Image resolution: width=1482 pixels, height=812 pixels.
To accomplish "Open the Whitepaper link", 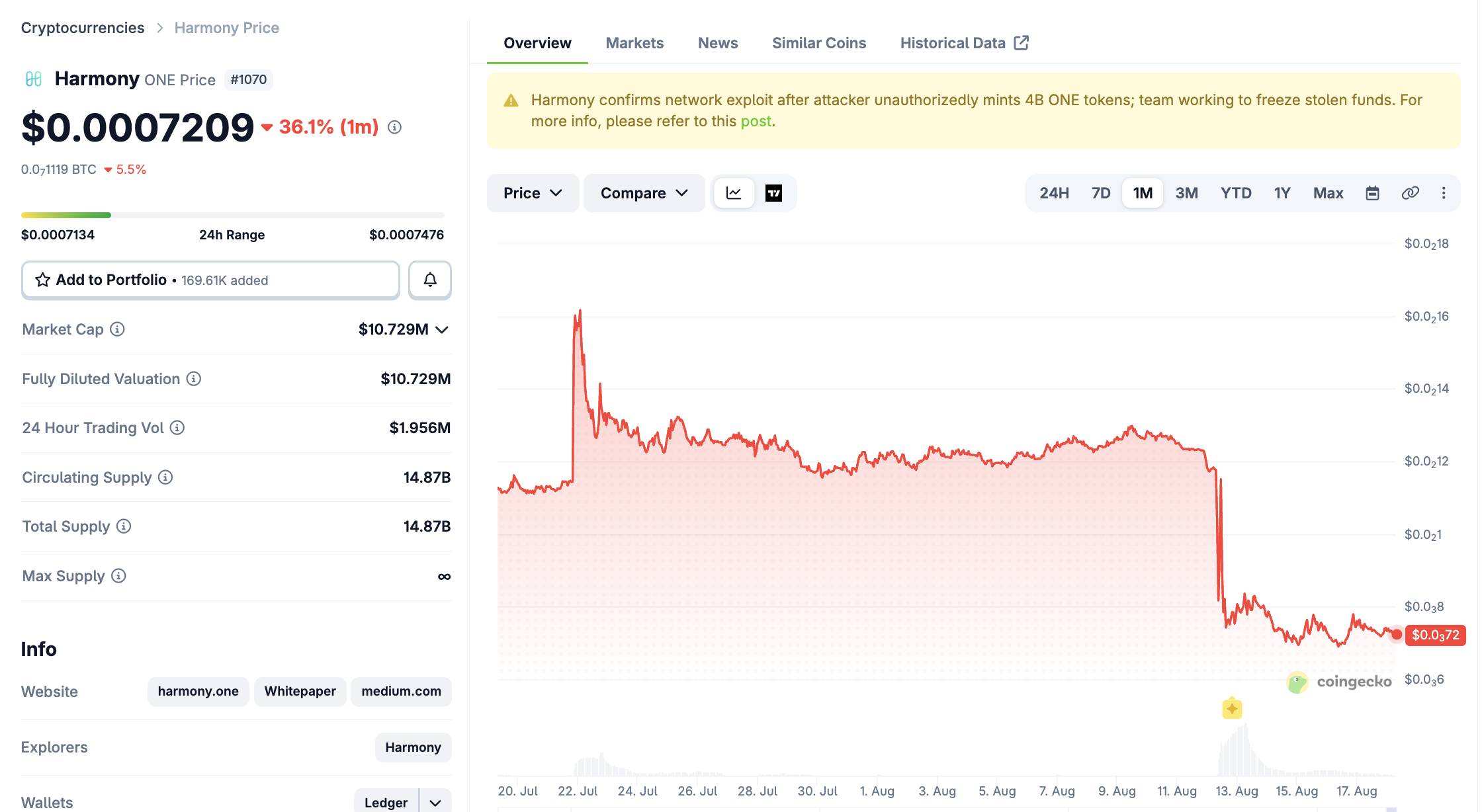I will pos(300,692).
